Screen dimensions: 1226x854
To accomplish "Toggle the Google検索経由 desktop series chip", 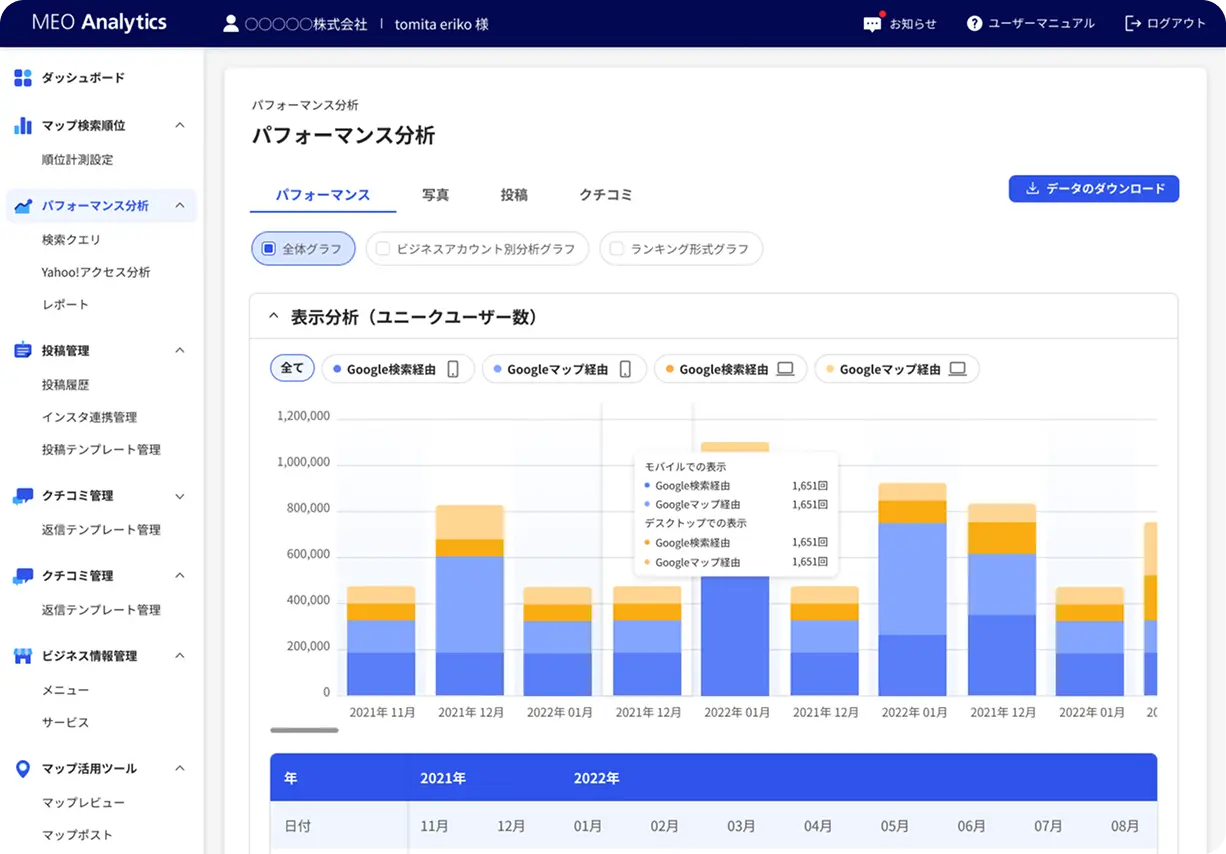I will coord(730,369).
